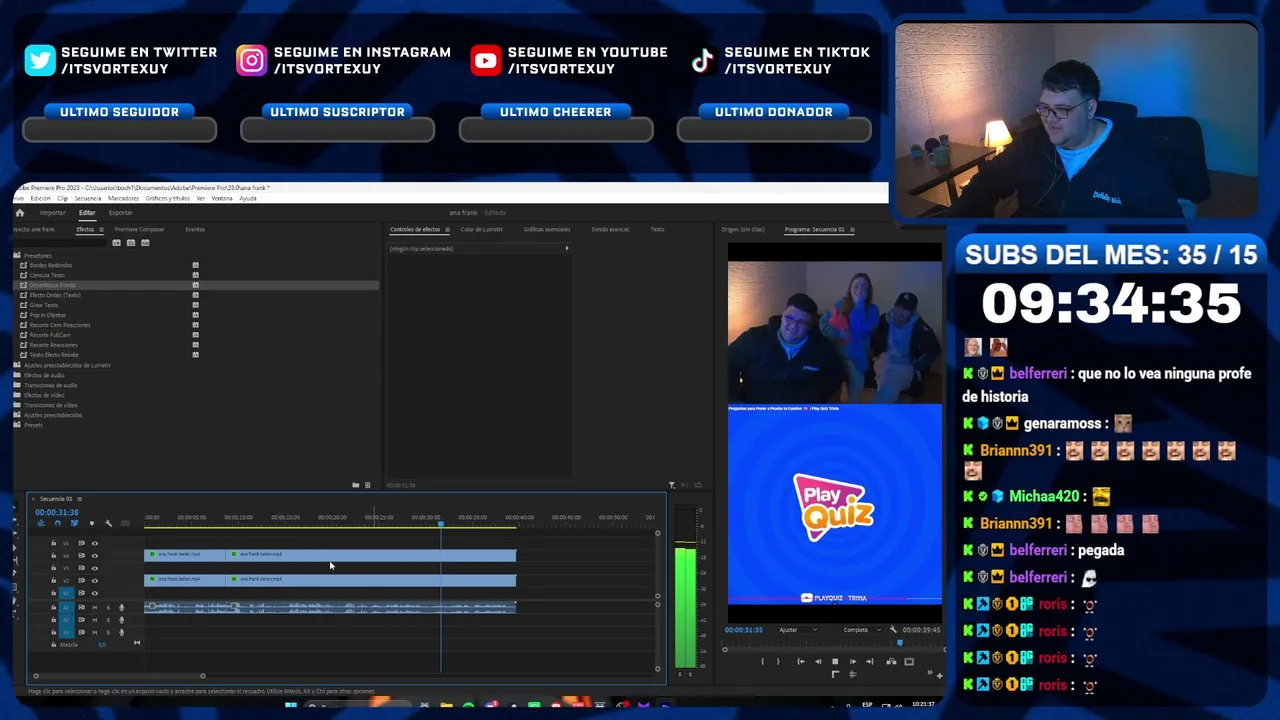Mute audio track A1

[x=95, y=607]
